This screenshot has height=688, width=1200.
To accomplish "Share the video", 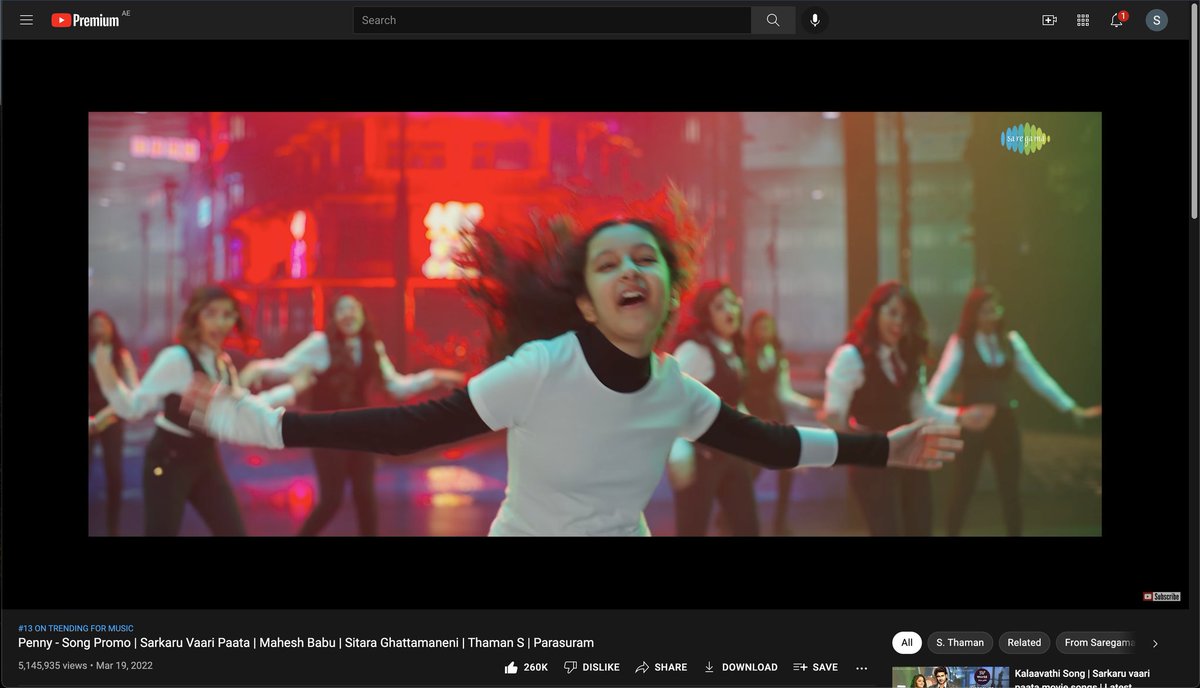I will coord(661,667).
